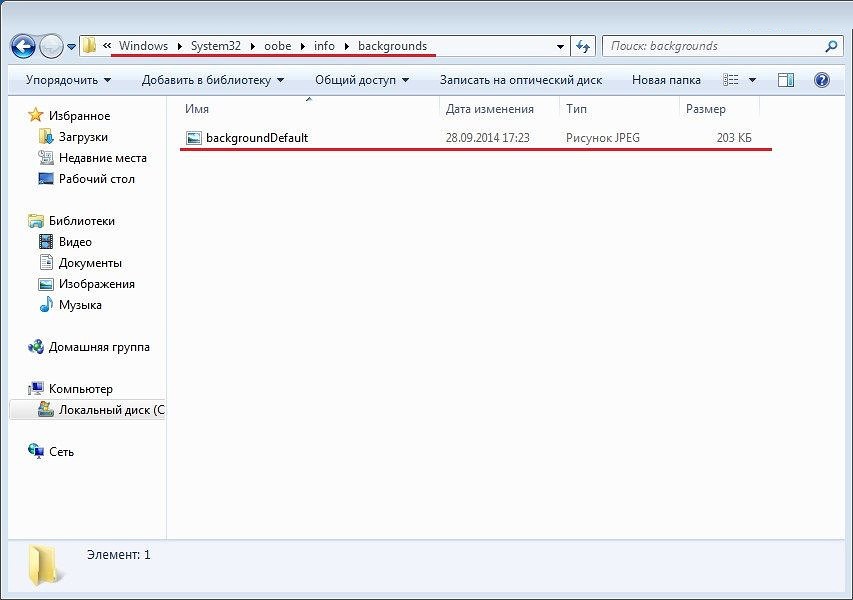Click the Изображения picture icon
853x600 pixels.
pyautogui.click(x=46, y=284)
